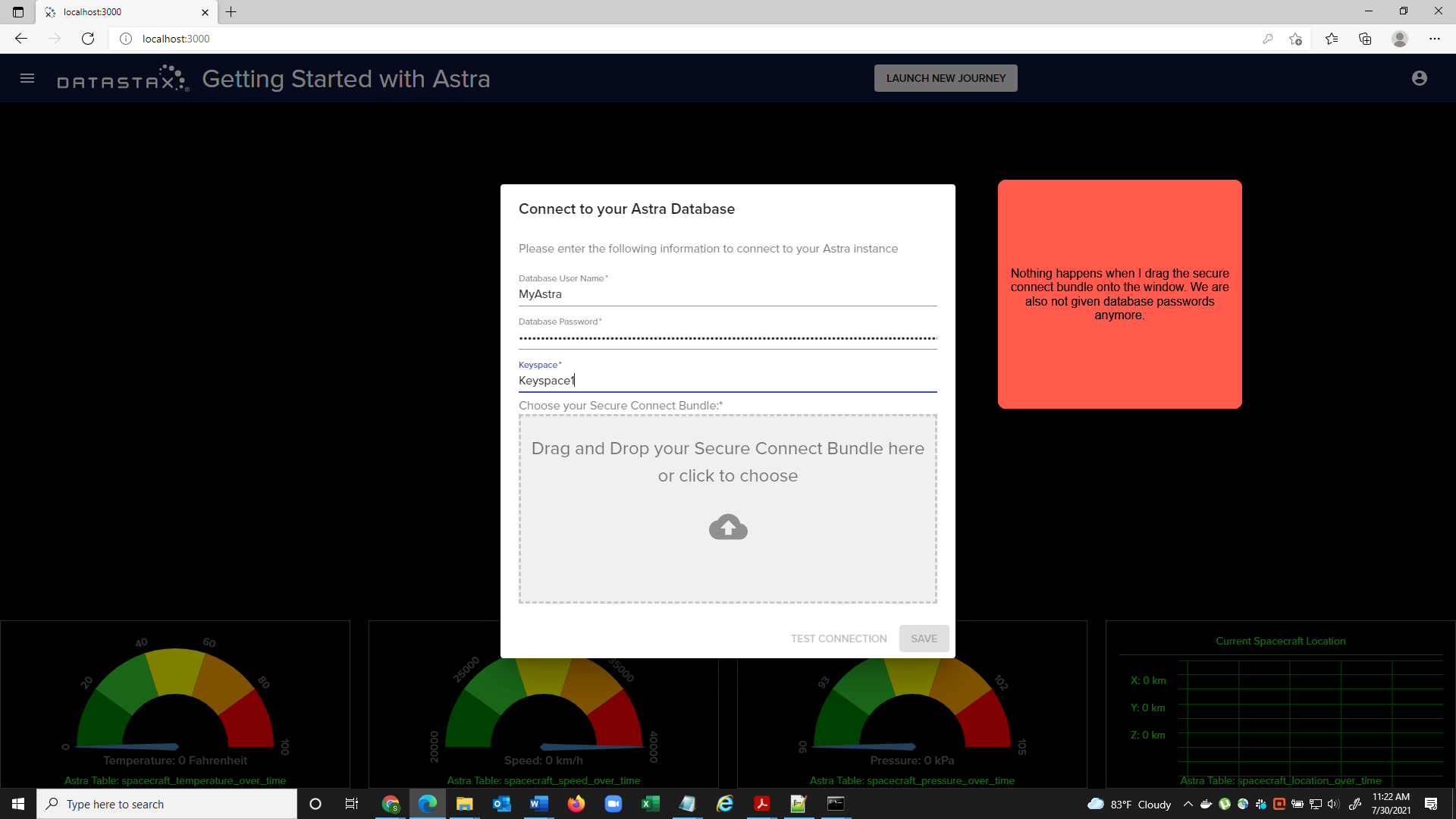The image size is (1456, 819).
Task: Refresh the browser page
Action: point(88,39)
